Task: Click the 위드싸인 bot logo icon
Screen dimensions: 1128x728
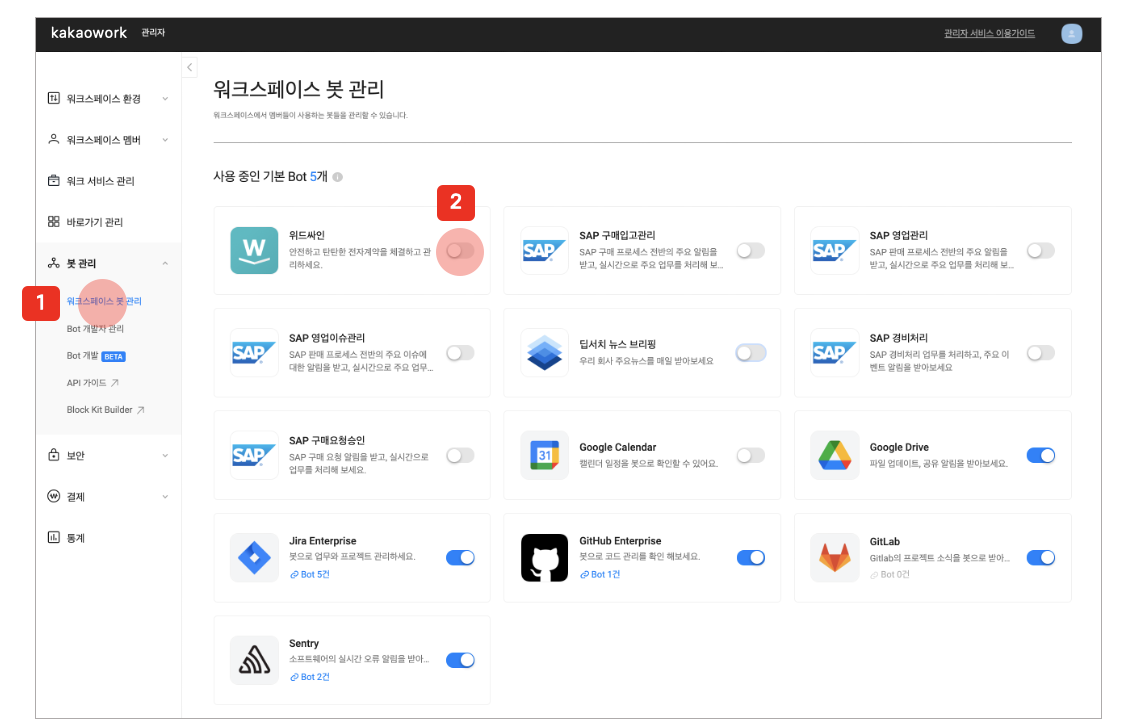Action: [x=254, y=250]
